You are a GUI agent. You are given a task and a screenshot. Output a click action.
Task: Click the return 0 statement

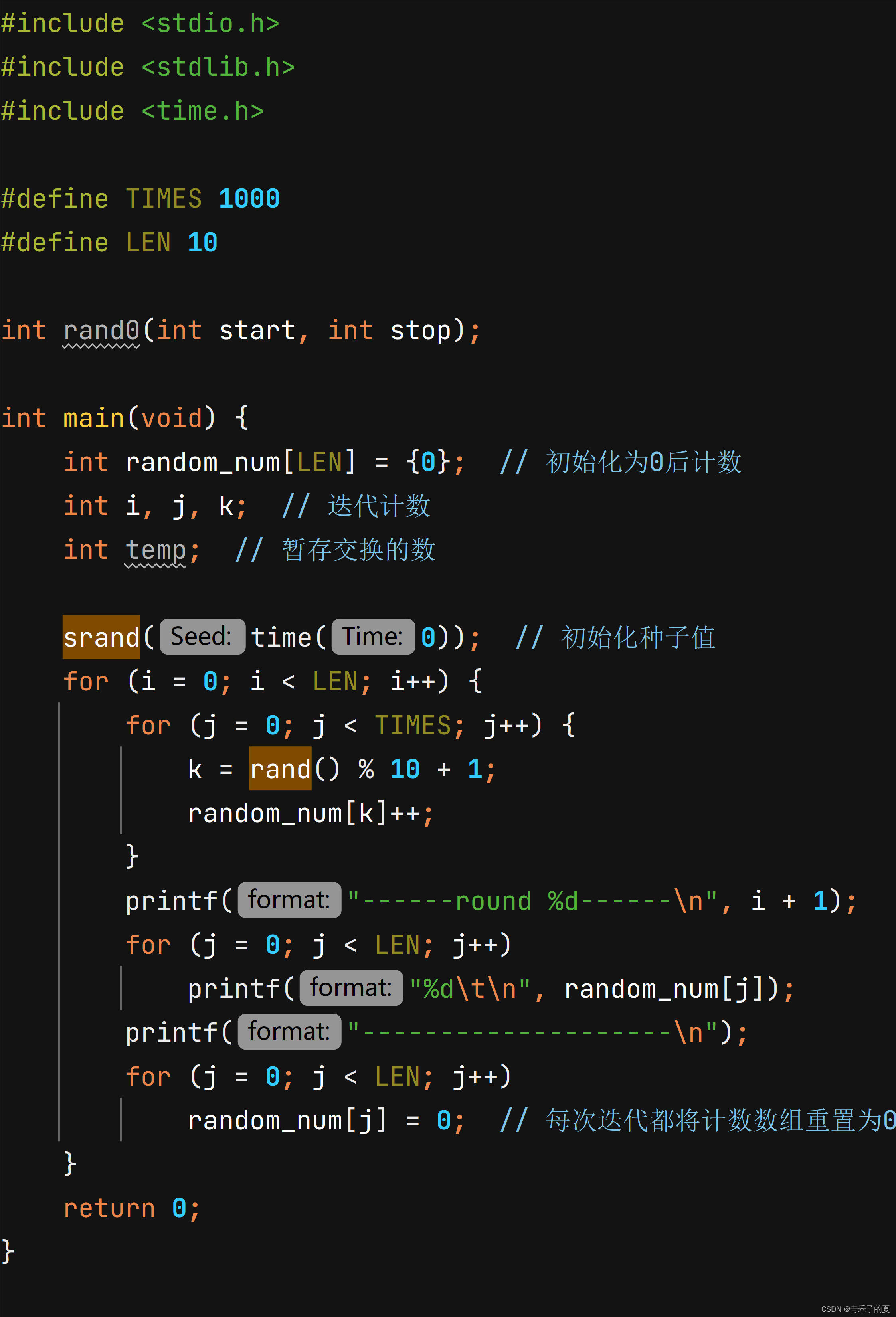[131, 1208]
